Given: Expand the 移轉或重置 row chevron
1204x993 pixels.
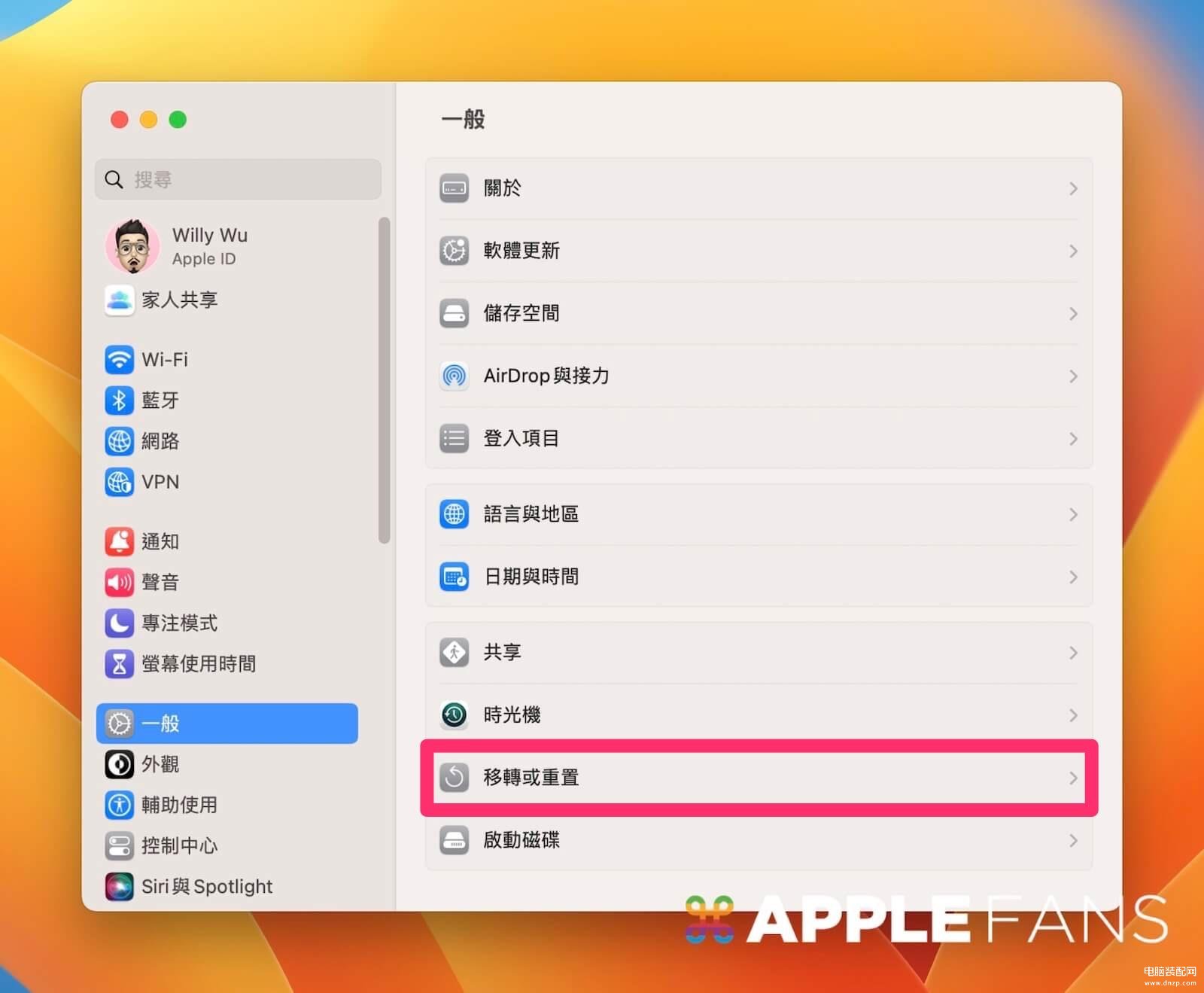Looking at the screenshot, I should click(x=1074, y=778).
